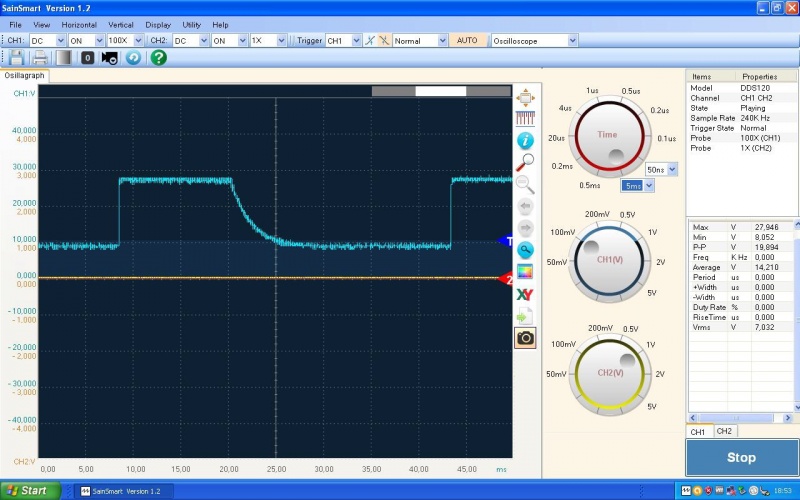Viewport: 800px width, 500px height.
Task: Select the falling edge trigger slope
Action: (x=383, y=41)
